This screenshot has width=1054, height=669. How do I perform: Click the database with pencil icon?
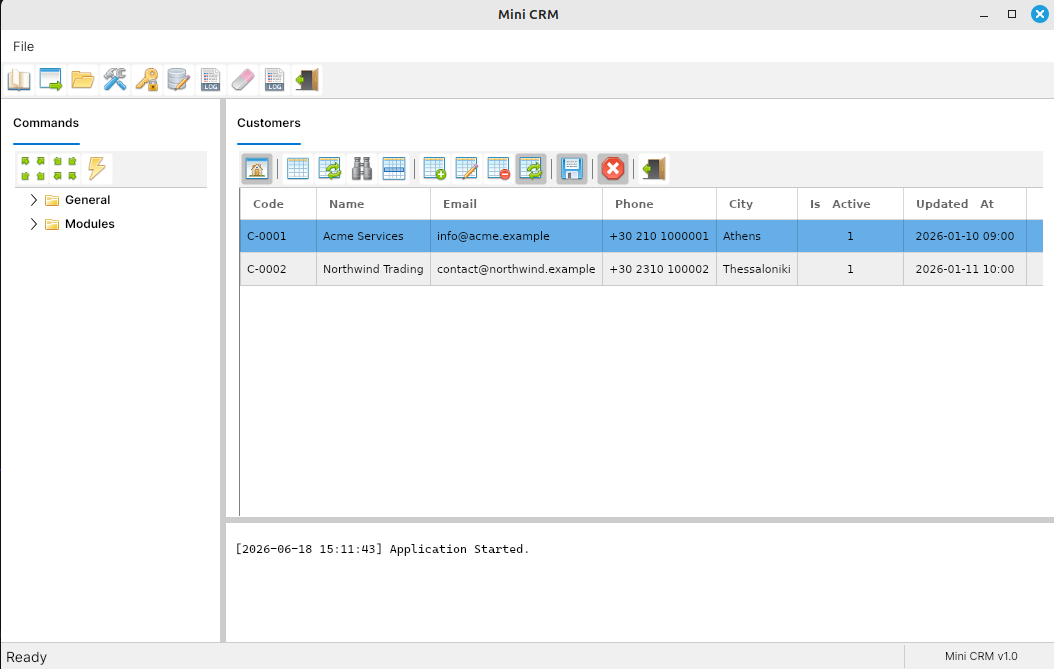179,79
